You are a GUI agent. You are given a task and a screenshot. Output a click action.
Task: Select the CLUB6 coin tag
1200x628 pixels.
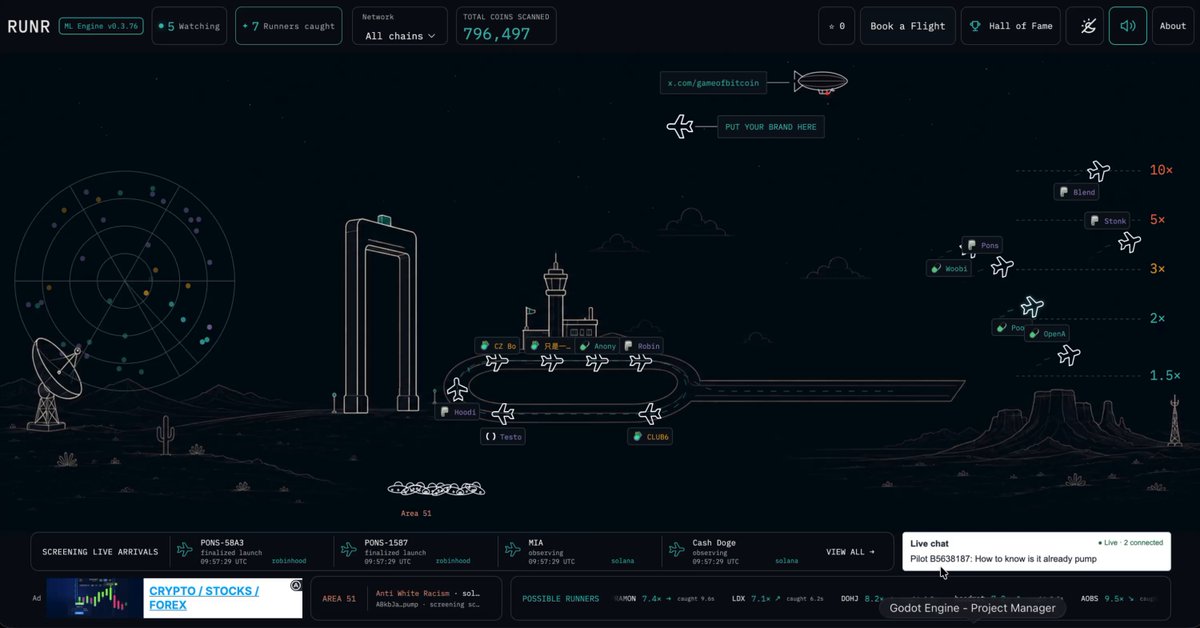pyautogui.click(x=650, y=437)
